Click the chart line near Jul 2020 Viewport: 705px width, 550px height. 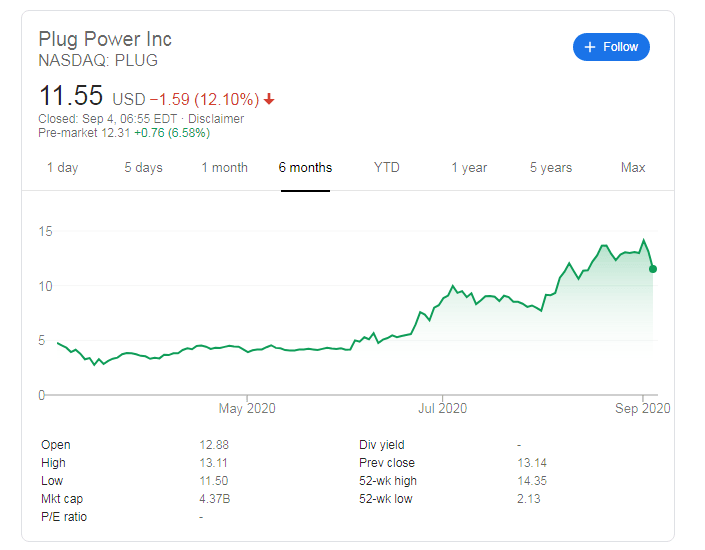pyautogui.click(x=441, y=296)
